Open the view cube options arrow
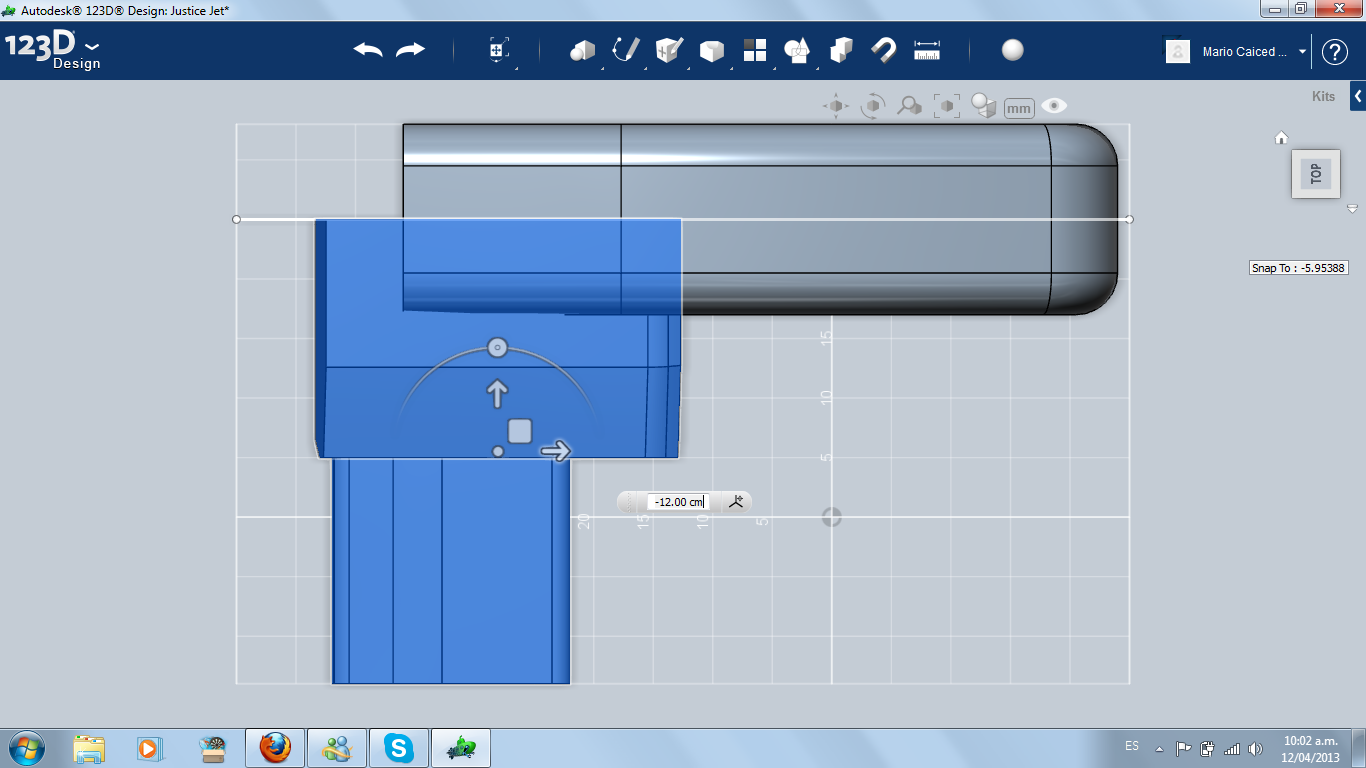The image size is (1366, 768). (x=1352, y=209)
